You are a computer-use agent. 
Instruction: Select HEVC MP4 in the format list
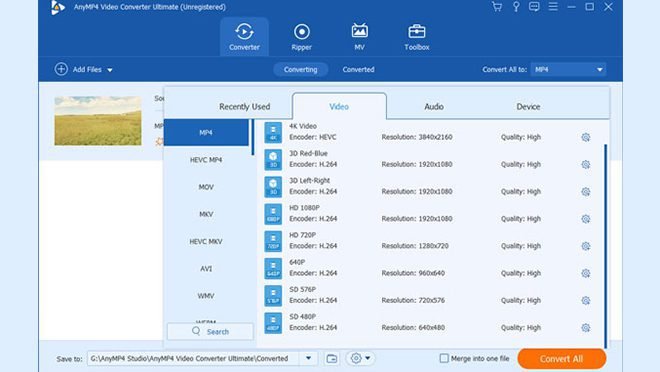[206, 160]
